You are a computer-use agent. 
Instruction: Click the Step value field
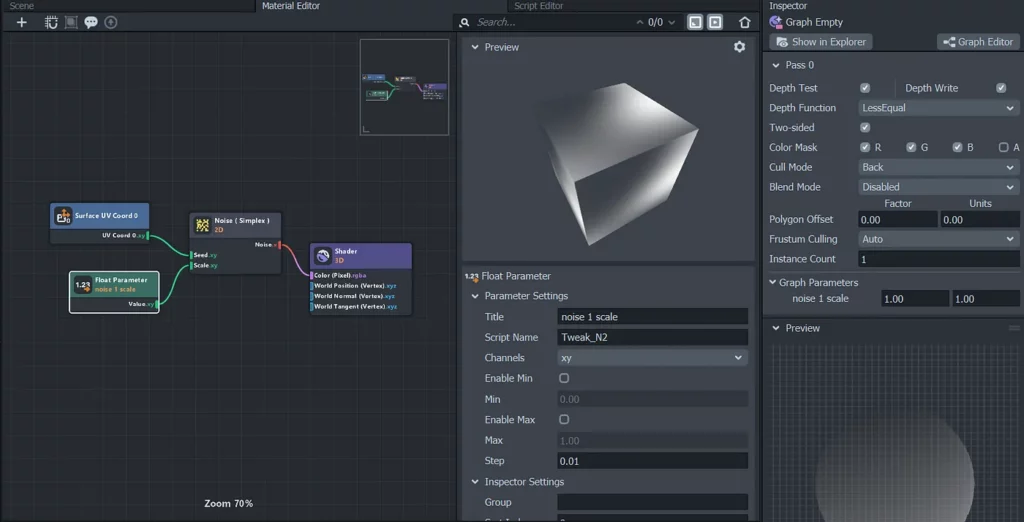(x=652, y=461)
